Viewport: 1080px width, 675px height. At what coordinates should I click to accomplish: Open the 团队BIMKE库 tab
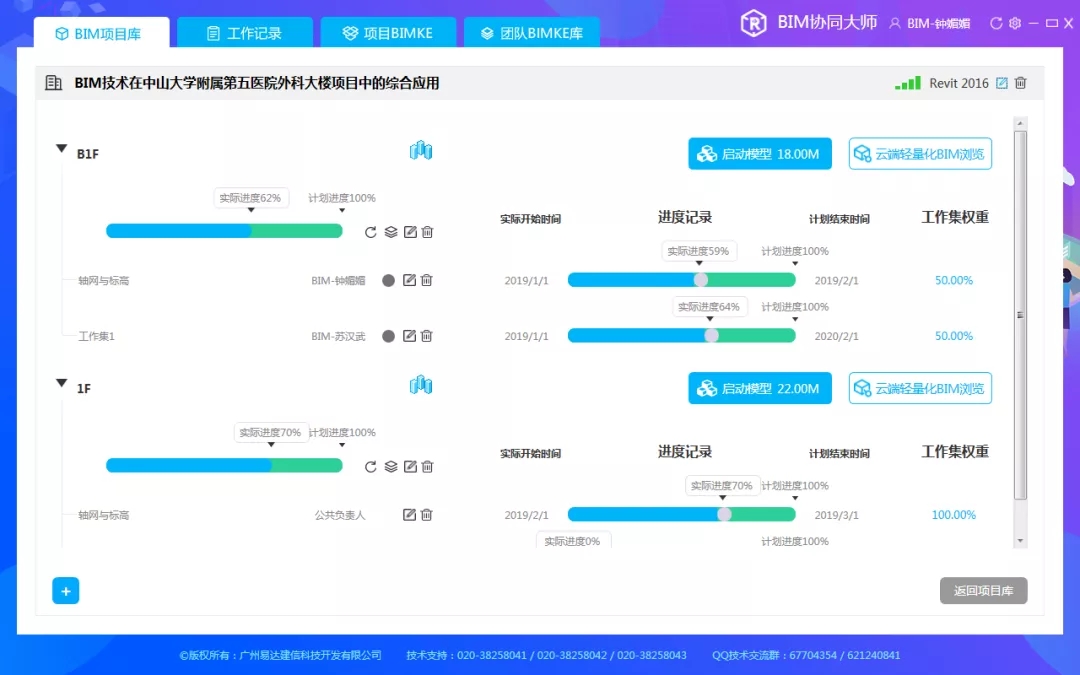tap(531, 33)
